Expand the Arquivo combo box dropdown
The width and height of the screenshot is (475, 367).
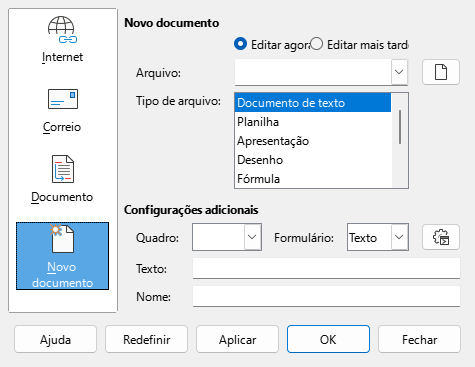(399, 72)
